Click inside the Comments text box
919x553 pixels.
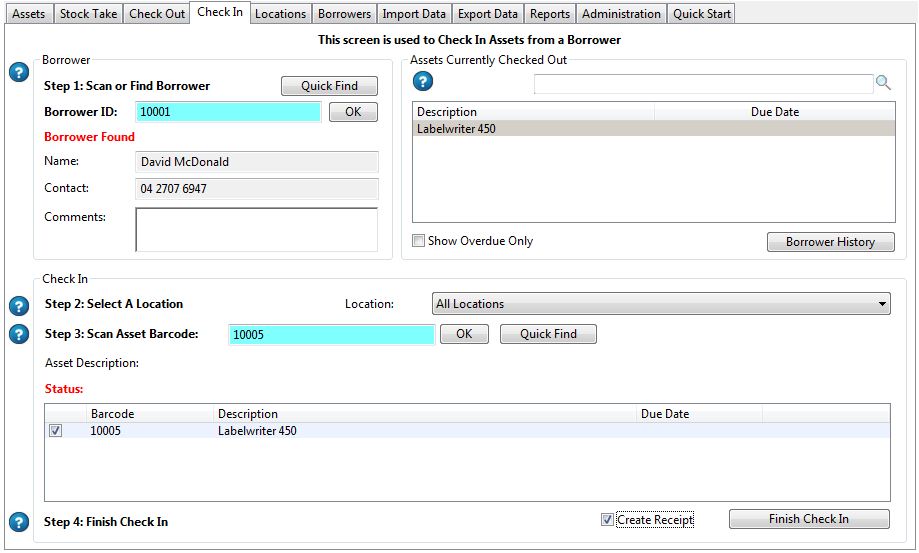(x=256, y=229)
